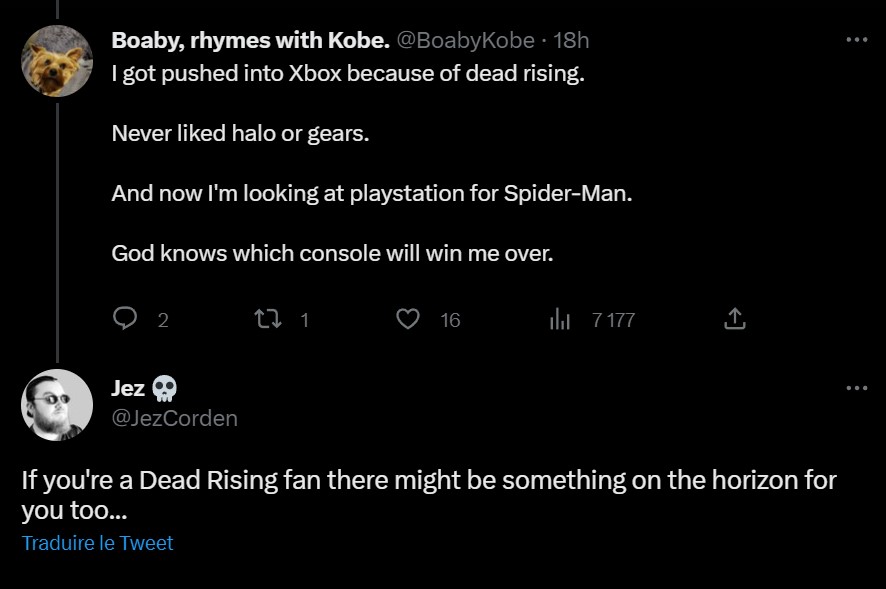Image resolution: width=886 pixels, height=589 pixels.
Task: Click the display name Jez
Action: (x=130, y=388)
